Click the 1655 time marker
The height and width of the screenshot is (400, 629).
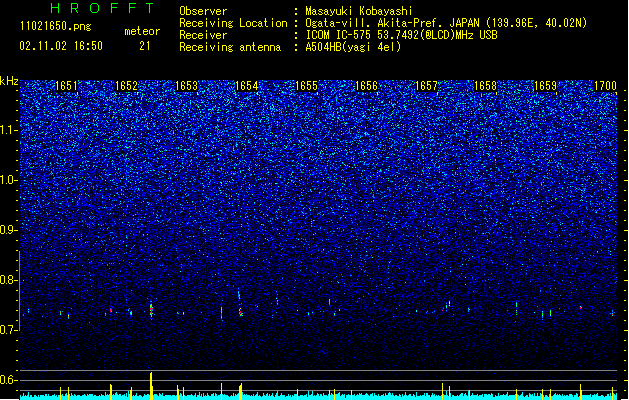click(x=306, y=86)
